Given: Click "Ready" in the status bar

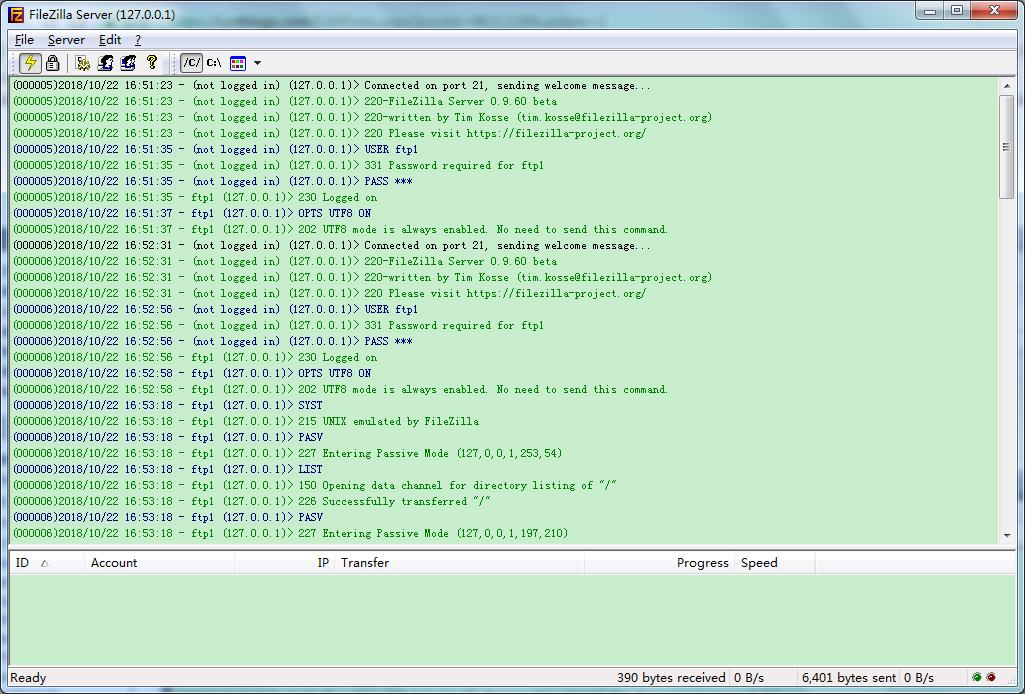Looking at the screenshot, I should [x=28, y=678].
